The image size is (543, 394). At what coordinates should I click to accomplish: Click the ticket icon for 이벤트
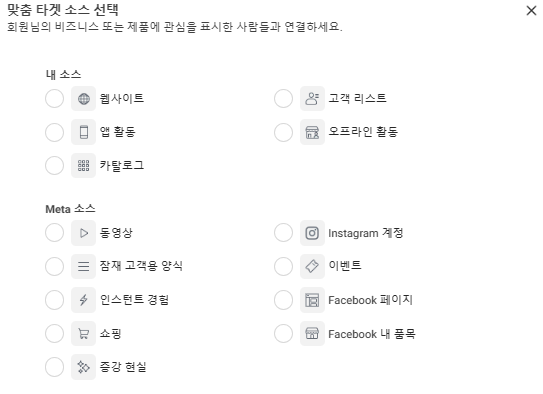(x=312, y=266)
